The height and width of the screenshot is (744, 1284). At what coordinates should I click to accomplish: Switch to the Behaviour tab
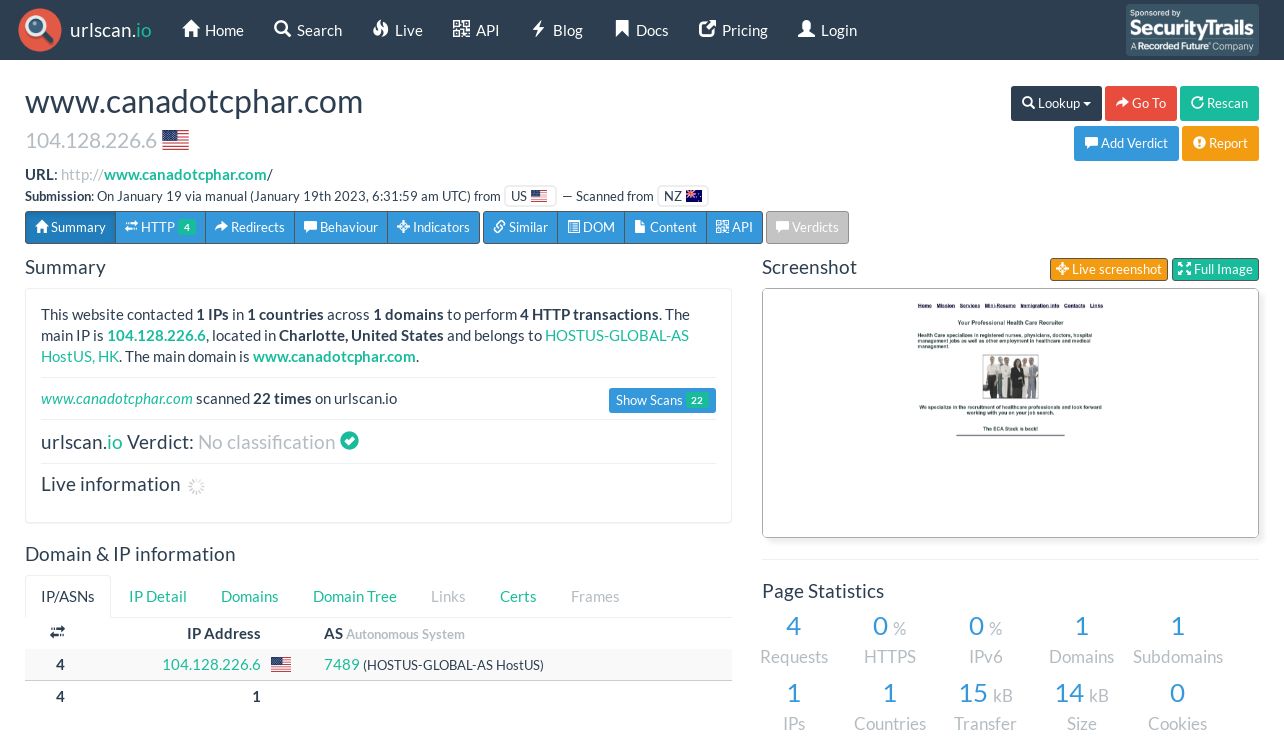click(x=341, y=227)
